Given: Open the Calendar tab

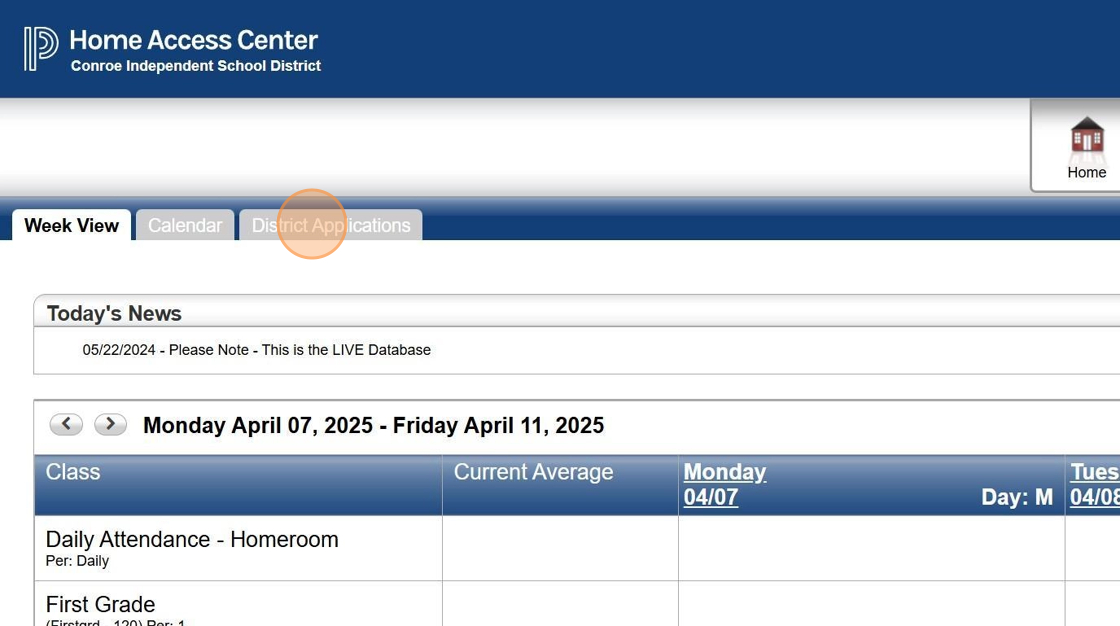Looking at the screenshot, I should (185, 225).
